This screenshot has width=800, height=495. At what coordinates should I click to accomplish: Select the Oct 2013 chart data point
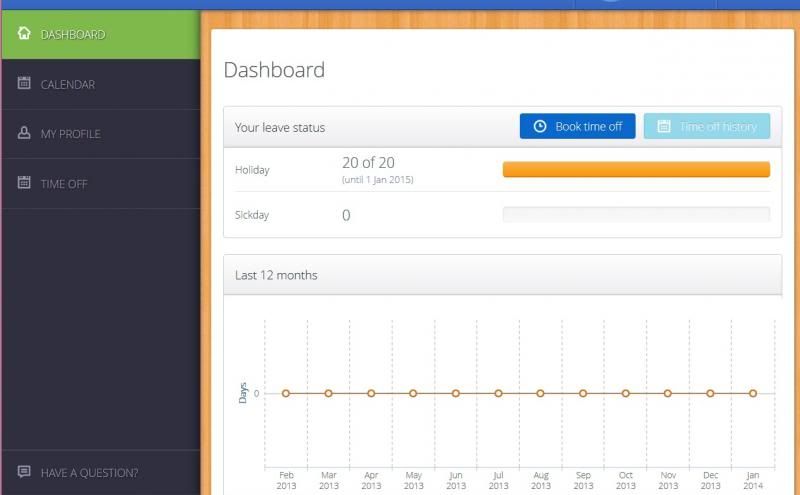point(626,393)
